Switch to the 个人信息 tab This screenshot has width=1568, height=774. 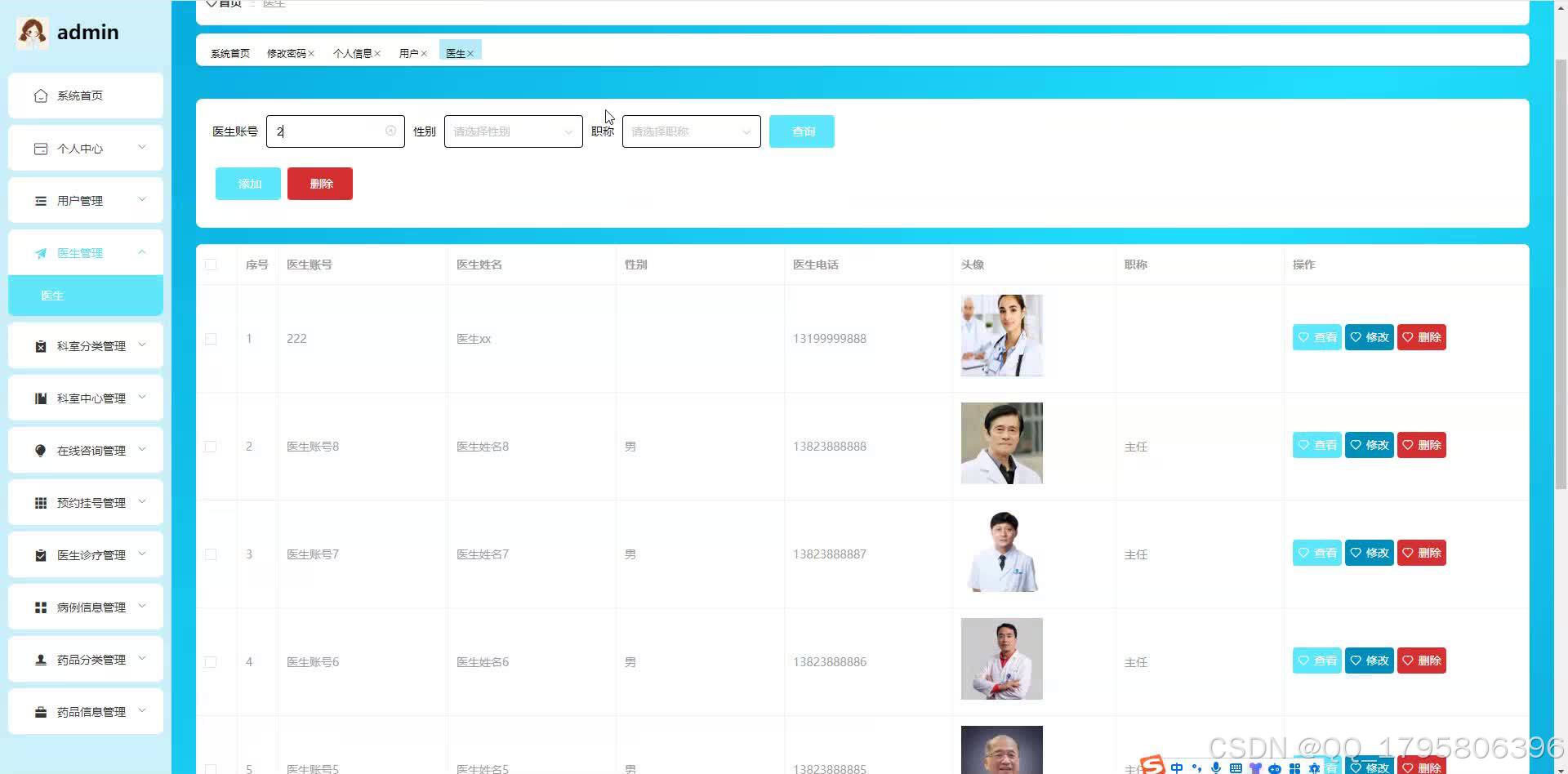point(352,54)
